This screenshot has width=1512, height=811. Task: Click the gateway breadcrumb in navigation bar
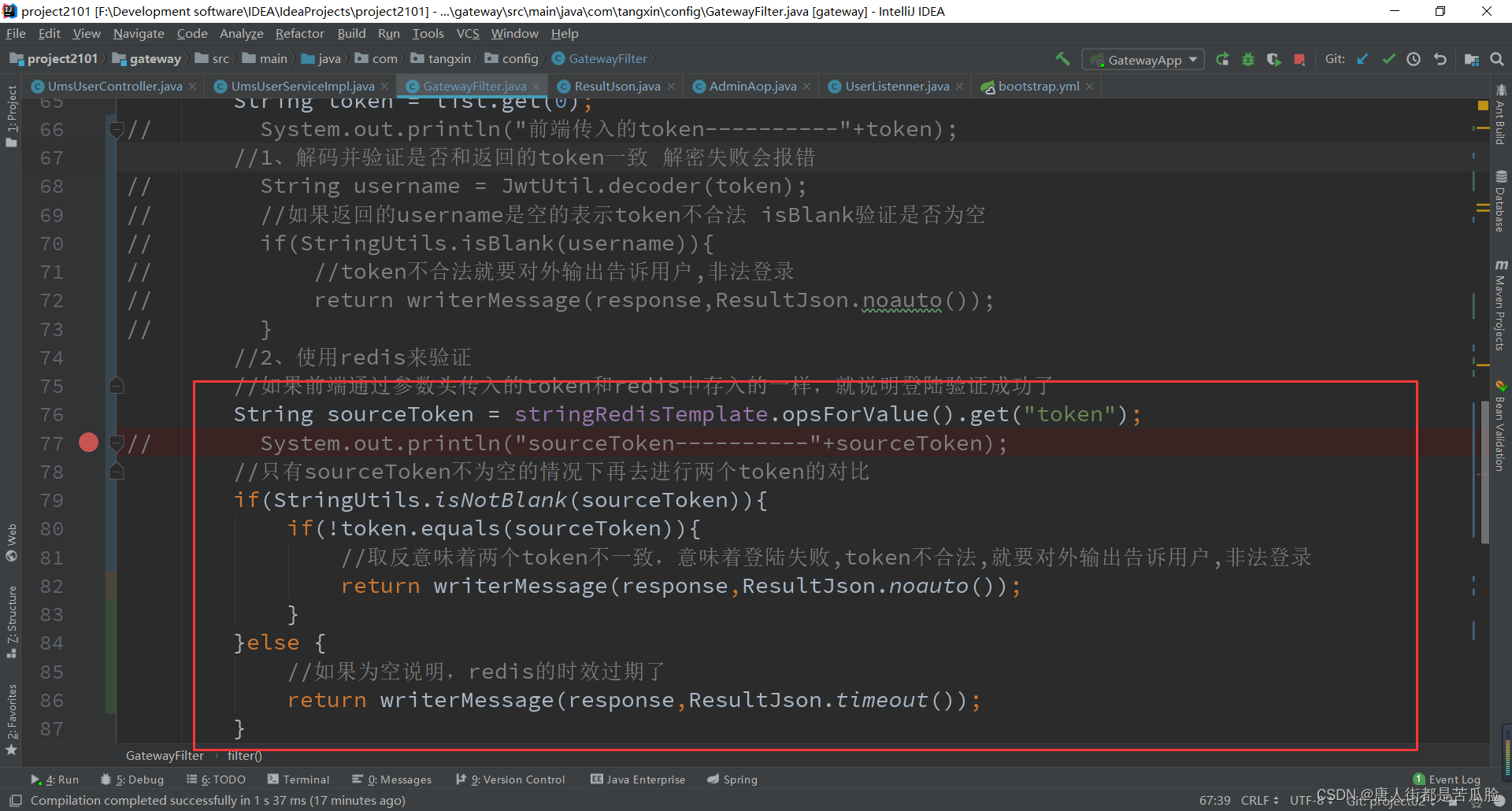point(147,59)
